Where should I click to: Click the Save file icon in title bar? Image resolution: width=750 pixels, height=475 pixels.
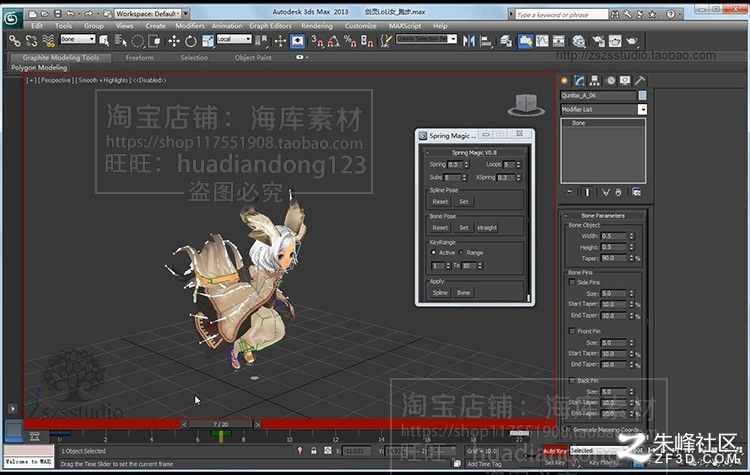(x=57, y=14)
